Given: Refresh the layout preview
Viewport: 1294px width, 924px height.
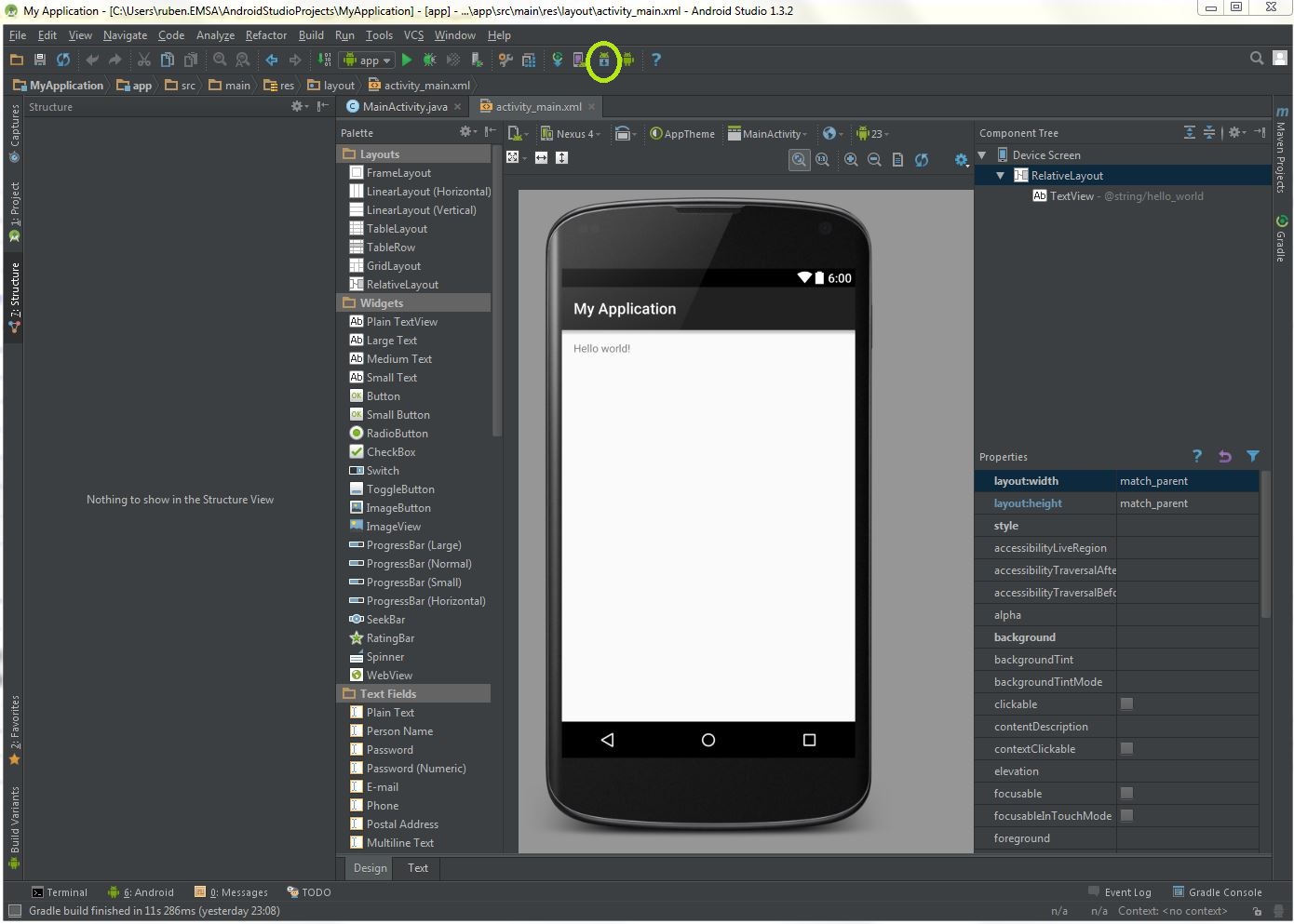Looking at the screenshot, I should [x=922, y=159].
